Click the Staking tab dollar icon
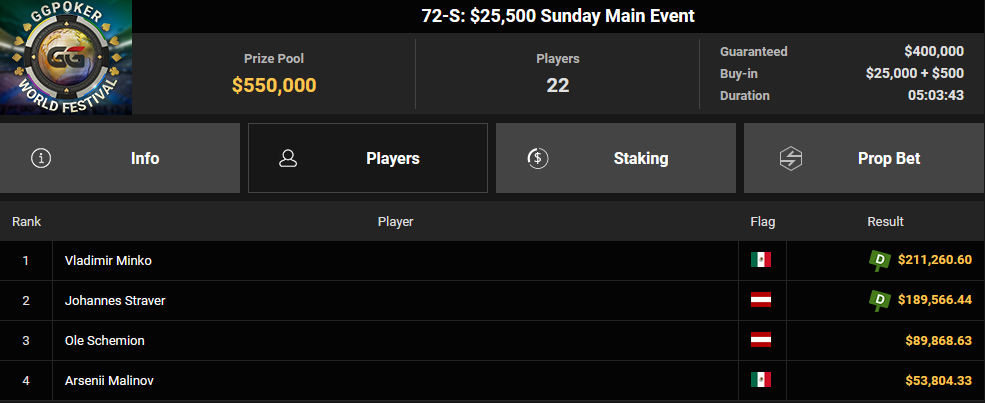Viewport: 985px width, 403px height. click(x=538, y=158)
